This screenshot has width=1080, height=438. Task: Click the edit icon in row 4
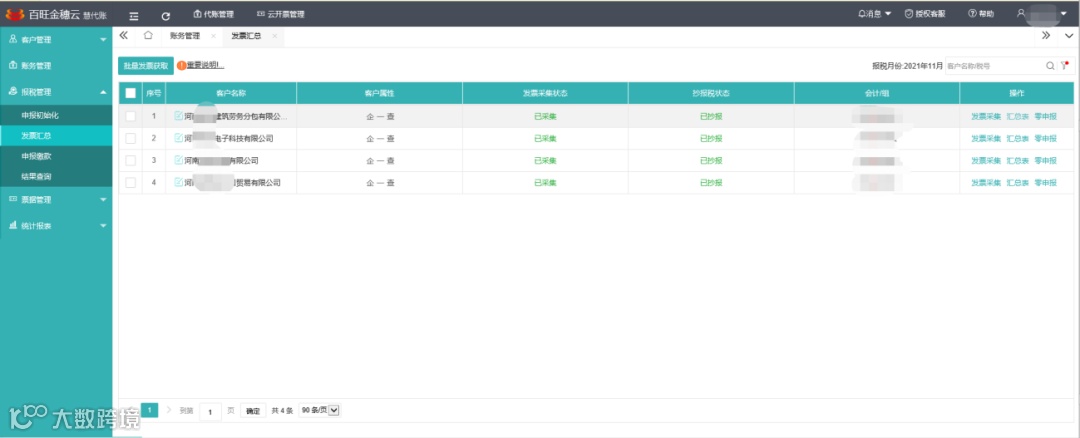179,182
